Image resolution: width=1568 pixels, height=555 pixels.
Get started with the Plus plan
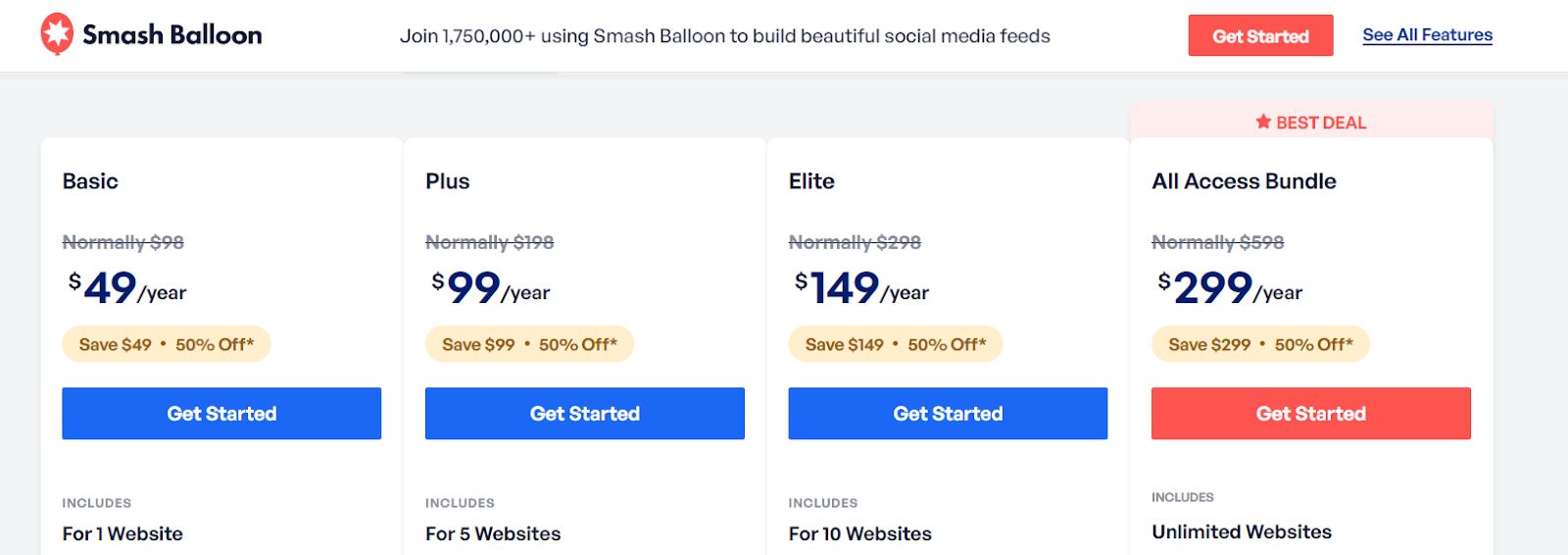click(585, 414)
